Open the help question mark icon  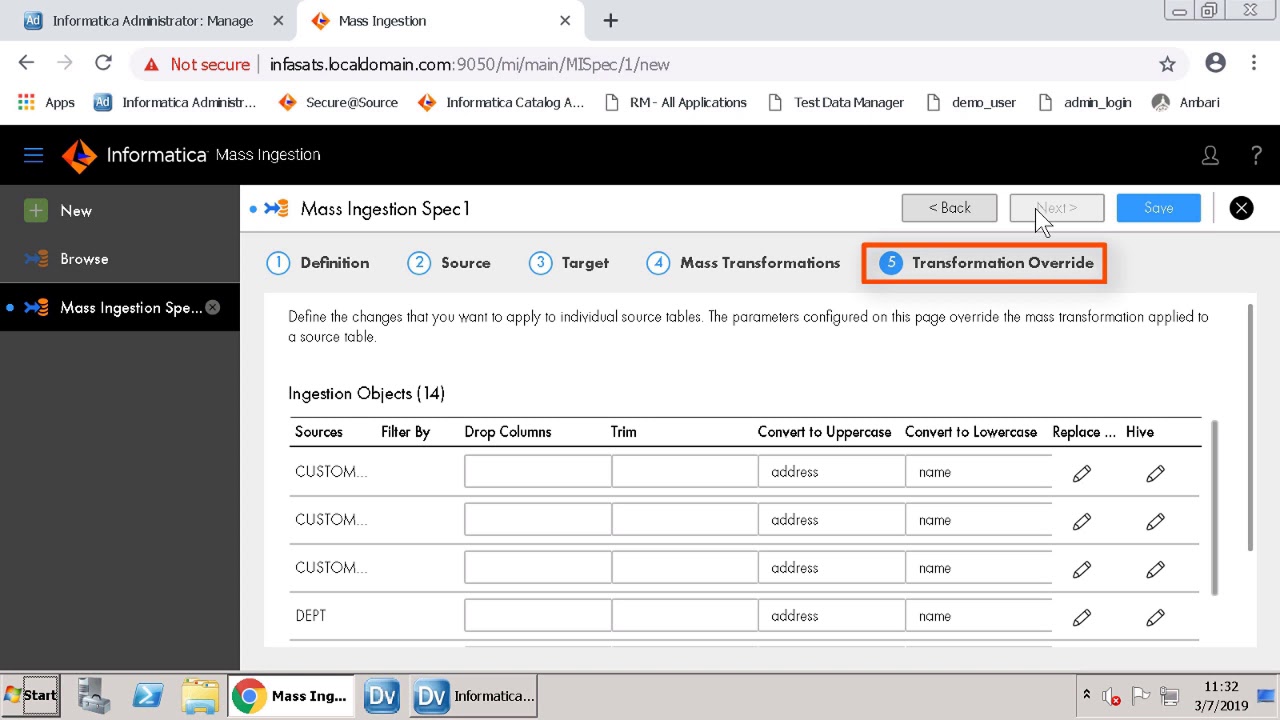1256,155
